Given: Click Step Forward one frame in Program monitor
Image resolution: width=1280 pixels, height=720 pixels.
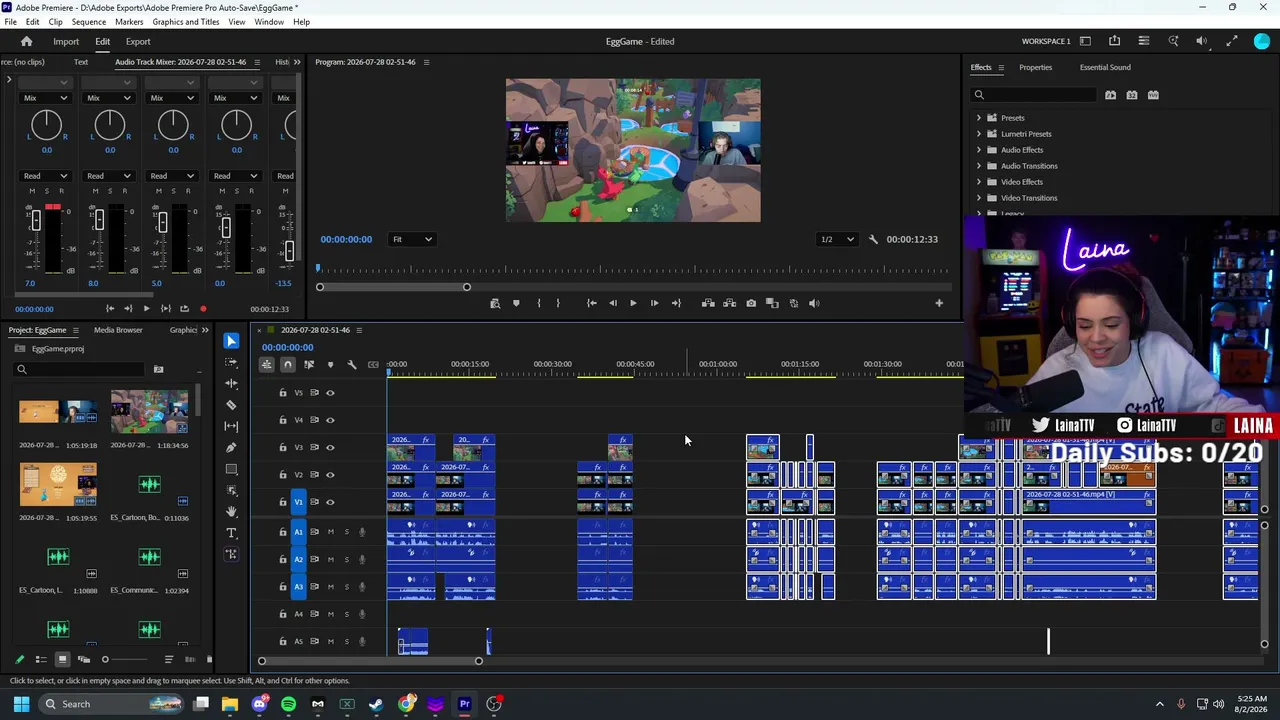Looking at the screenshot, I should point(654,303).
